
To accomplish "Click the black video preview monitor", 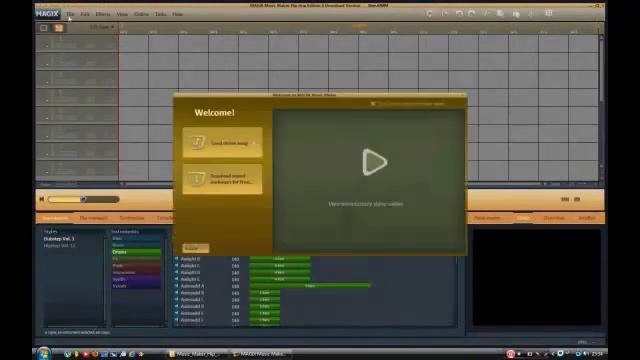I will point(536,277).
